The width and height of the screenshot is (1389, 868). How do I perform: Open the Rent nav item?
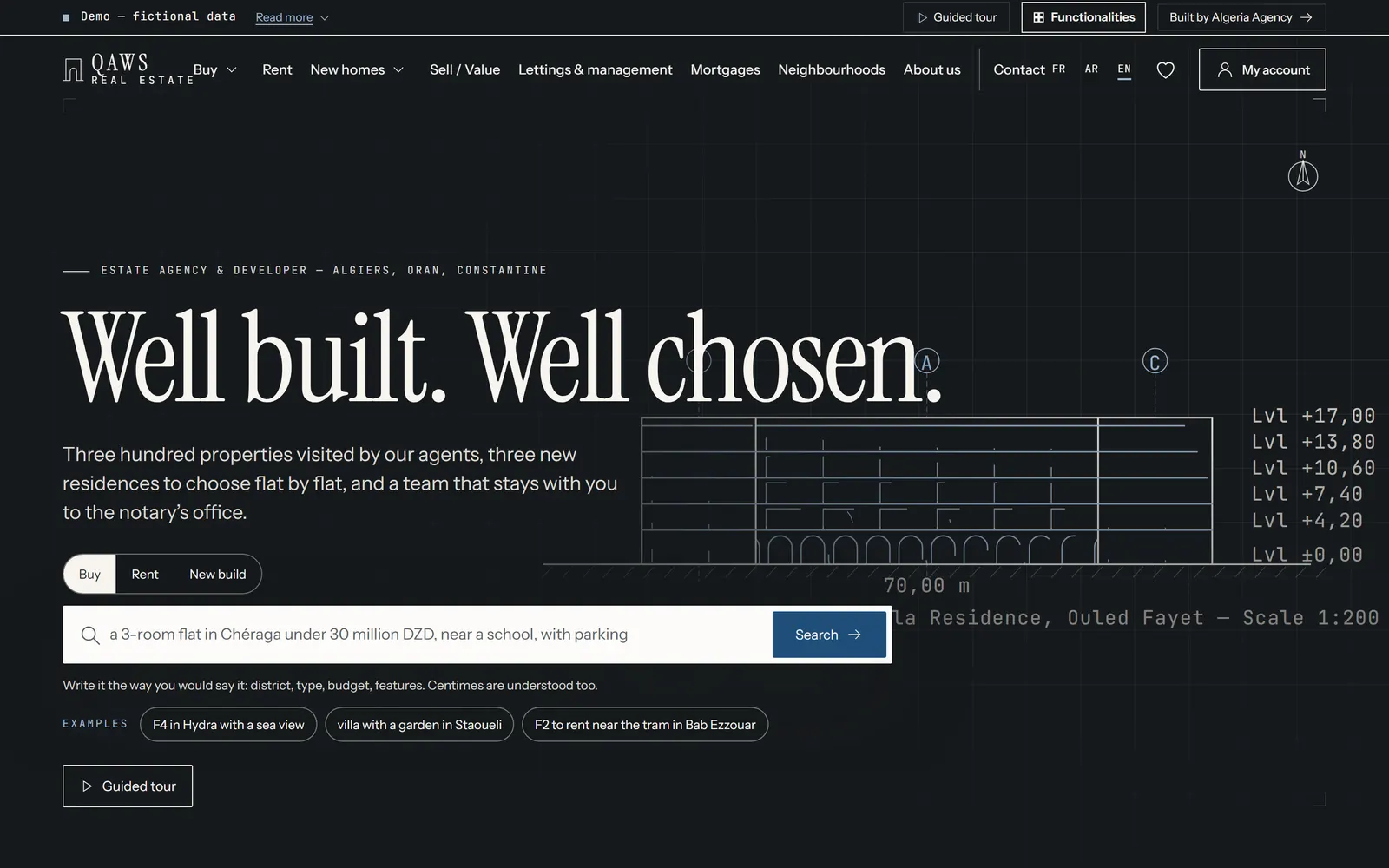point(277,69)
